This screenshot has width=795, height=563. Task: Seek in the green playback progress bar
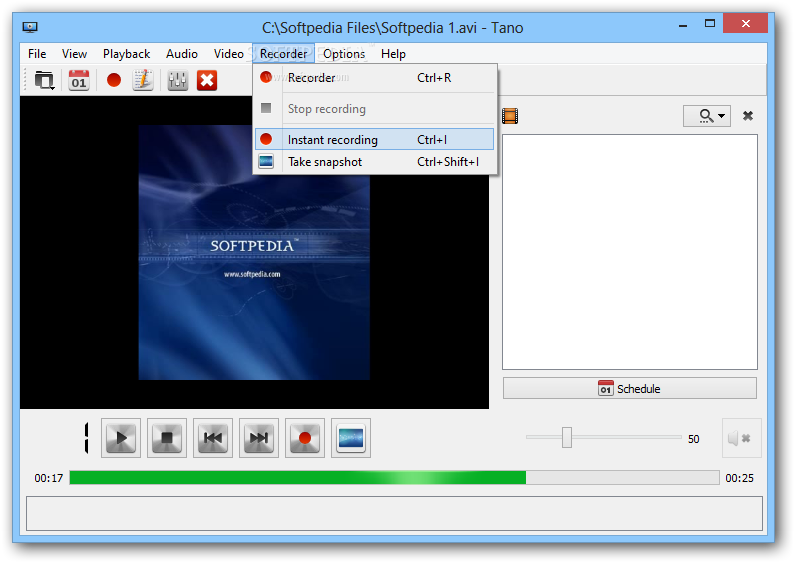click(394, 477)
